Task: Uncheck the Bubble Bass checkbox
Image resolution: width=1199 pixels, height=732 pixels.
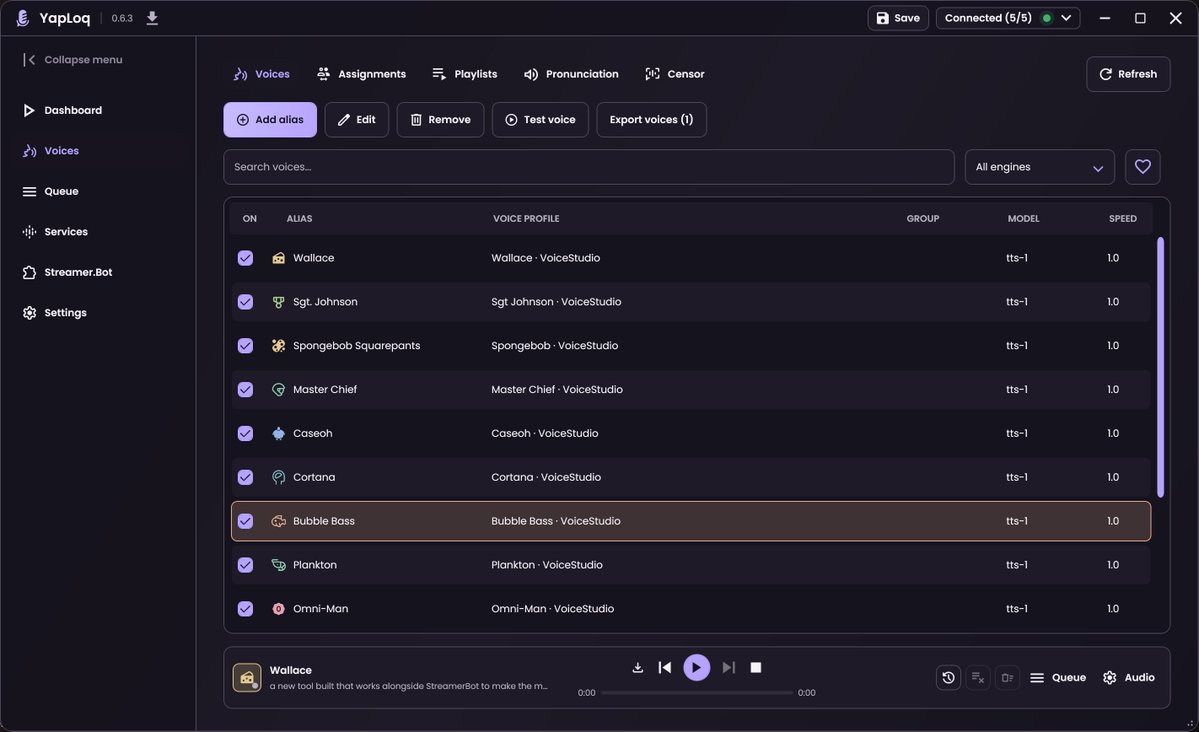Action: (x=245, y=521)
